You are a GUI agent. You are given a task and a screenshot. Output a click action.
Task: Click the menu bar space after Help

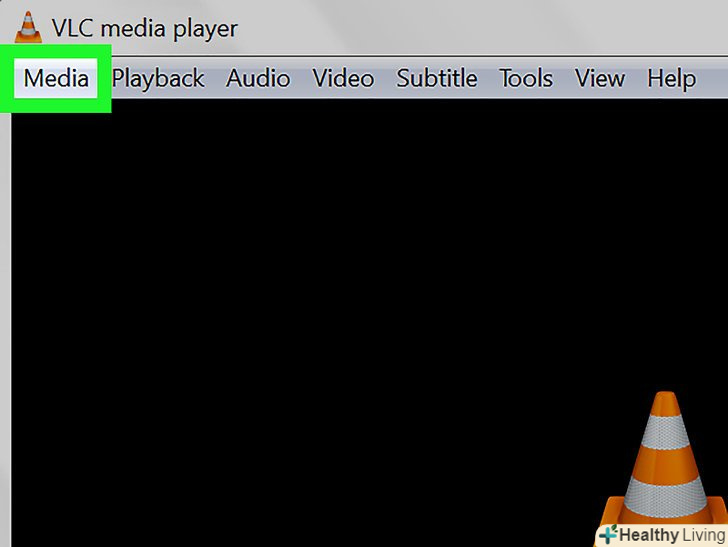coord(713,78)
